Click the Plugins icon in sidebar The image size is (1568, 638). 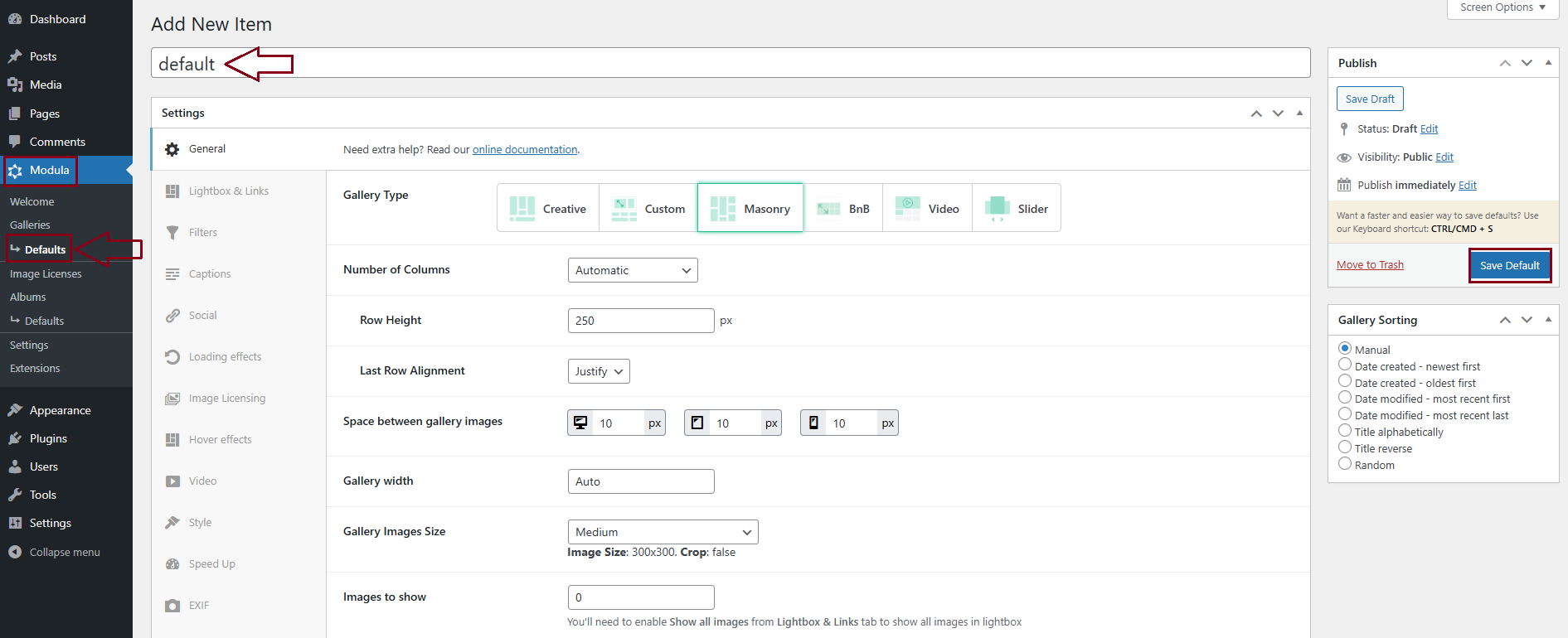(15, 438)
